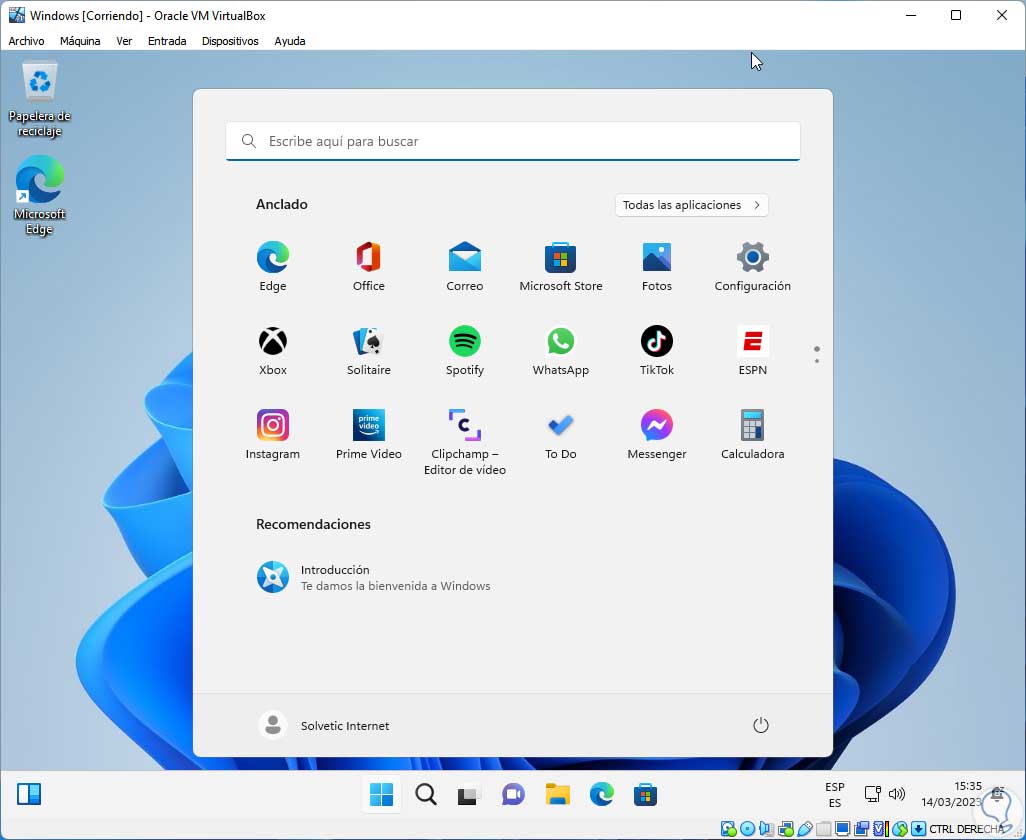Viewport: 1026px width, 840px height.
Task: Open the To Do app
Action: [561, 435]
